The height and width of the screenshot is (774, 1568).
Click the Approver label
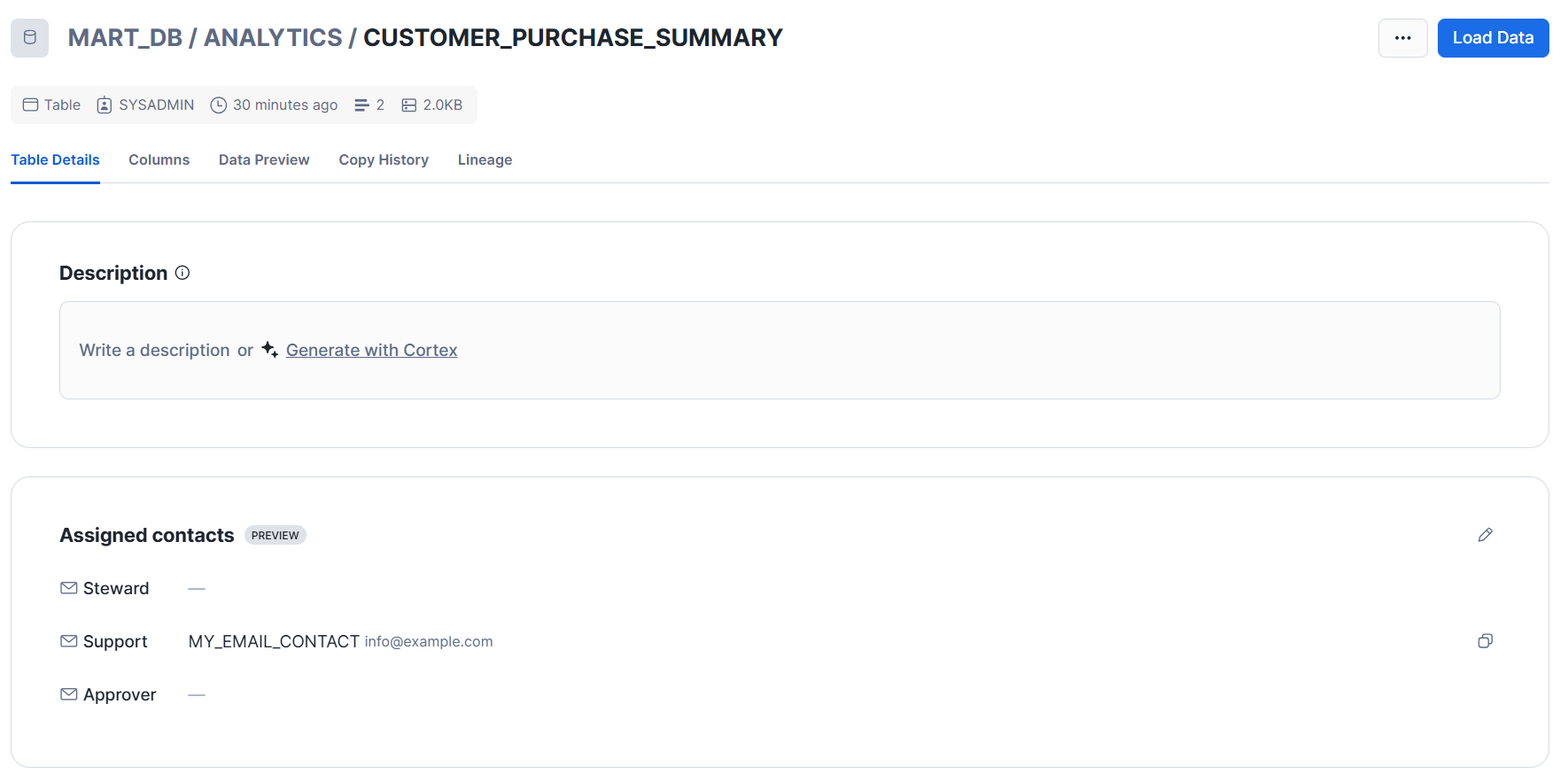[120, 694]
